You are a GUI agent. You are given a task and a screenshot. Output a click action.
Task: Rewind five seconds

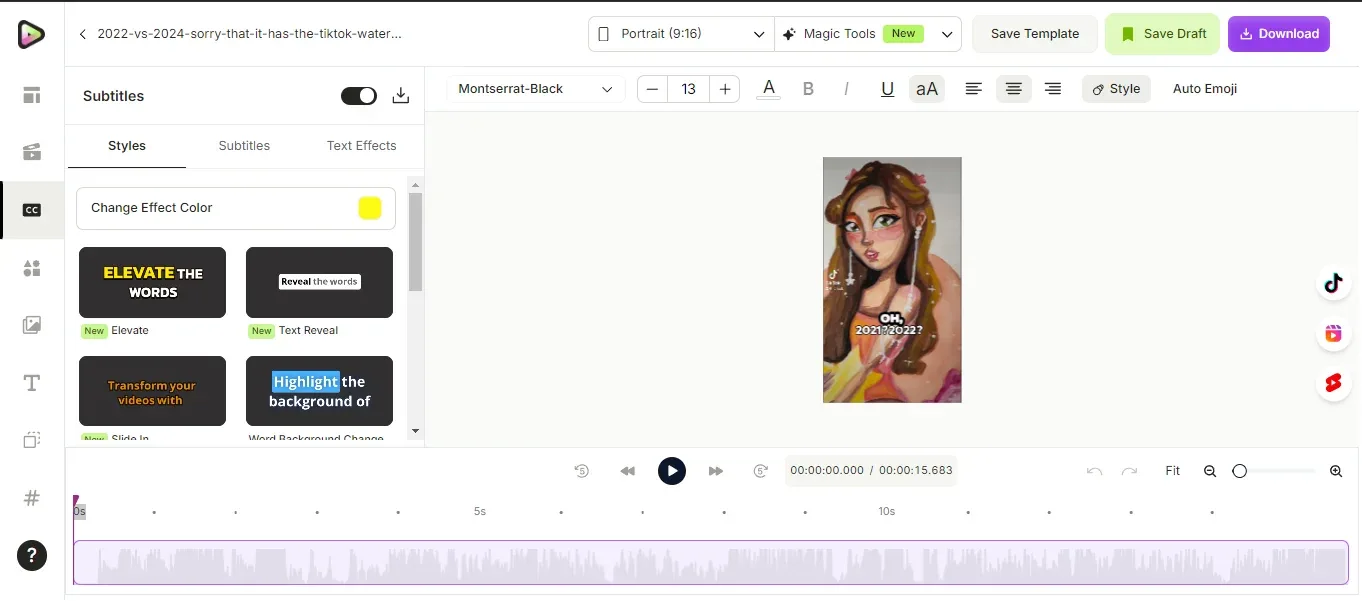point(582,471)
